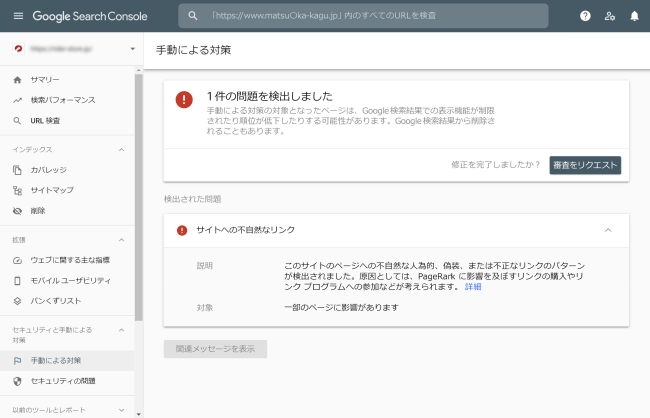Click the home icon beside サマリー
Viewport: 650px width, 418px height.
click(x=17, y=80)
